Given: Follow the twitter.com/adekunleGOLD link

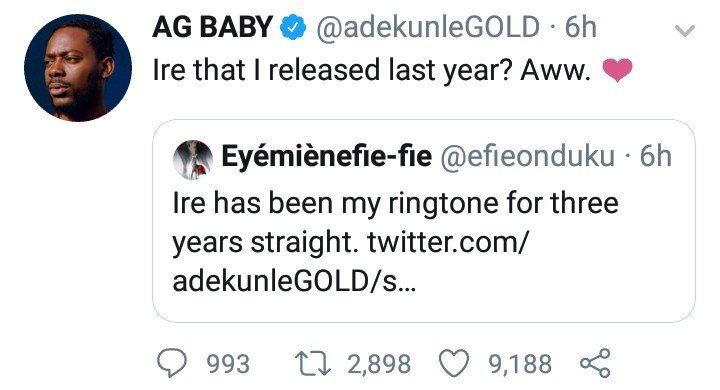Looking at the screenshot, I should pos(351,262).
